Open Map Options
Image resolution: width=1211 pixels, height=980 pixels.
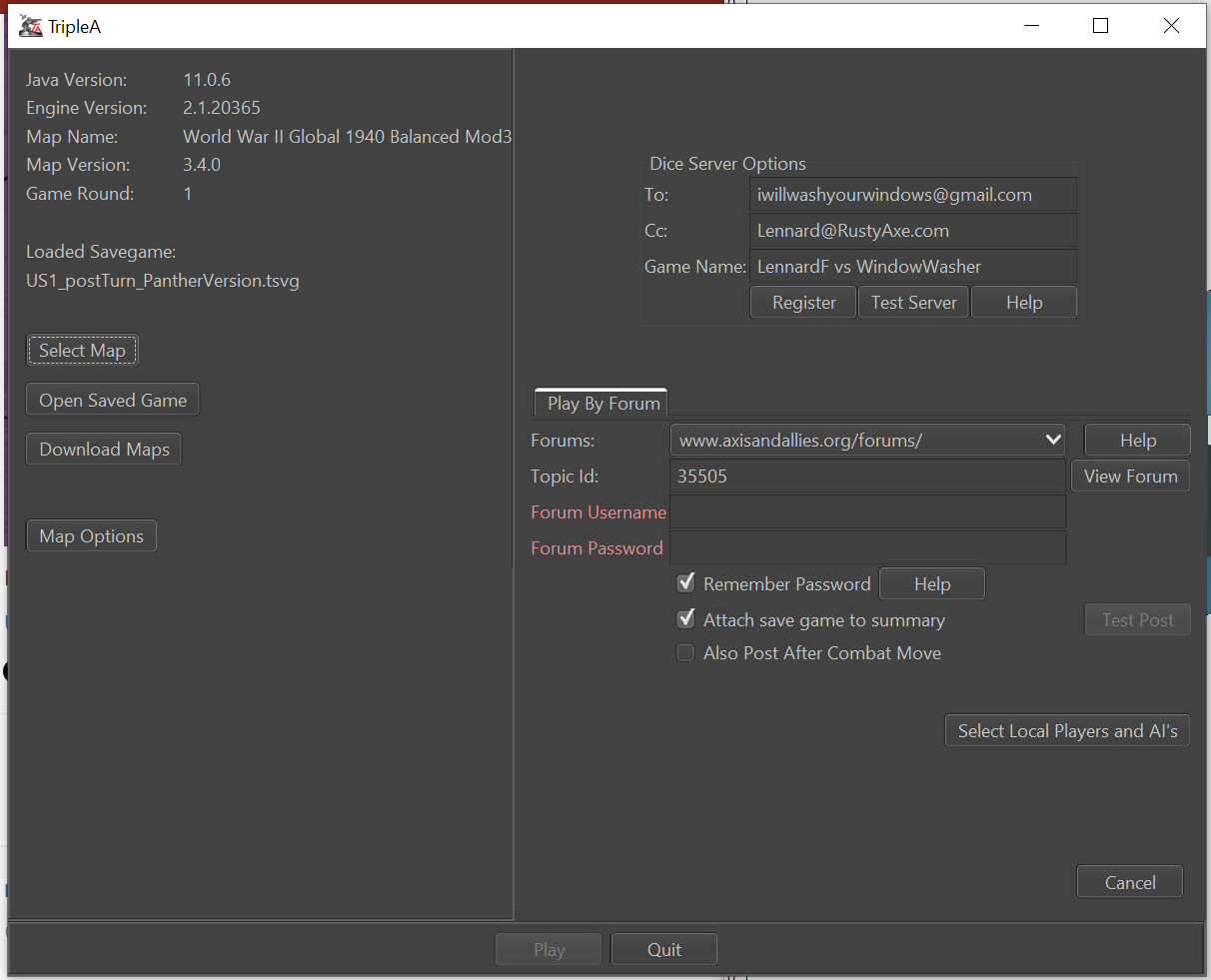point(91,536)
